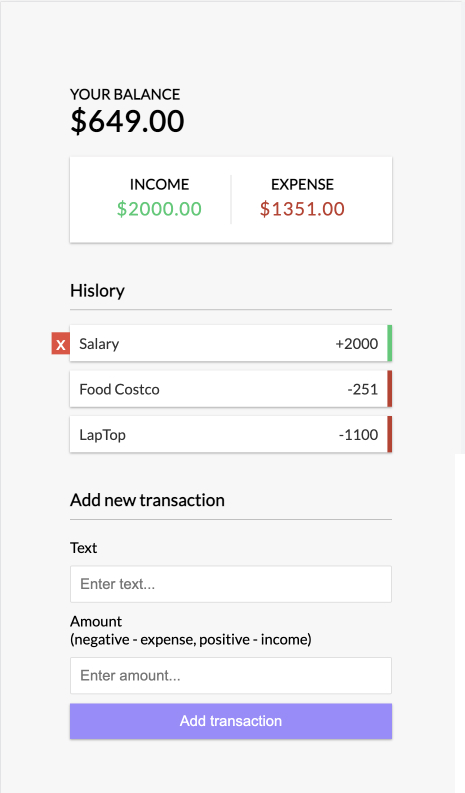465x793 pixels.
Task: Select the Salary history entry
Action: pos(231,343)
